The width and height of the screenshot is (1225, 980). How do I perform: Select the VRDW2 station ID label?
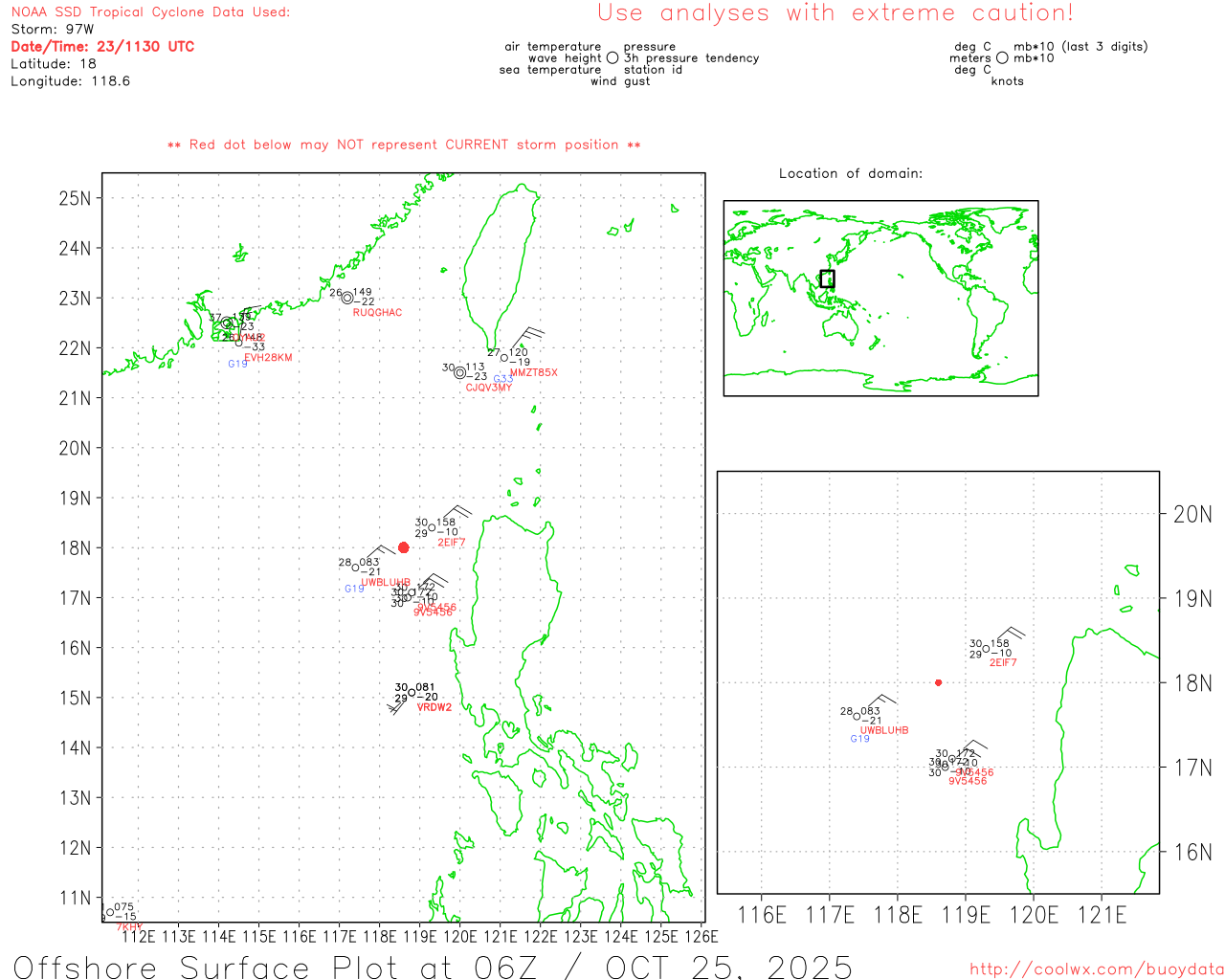point(434,708)
